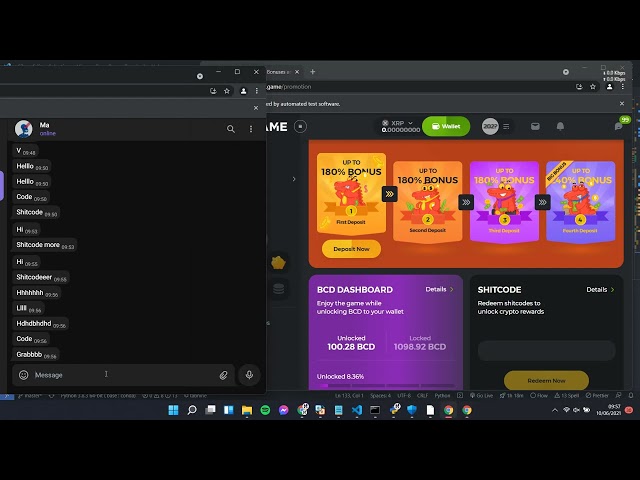The width and height of the screenshot is (640, 480).
Task: Open BCD Dashboard Details link
Action: click(x=440, y=289)
